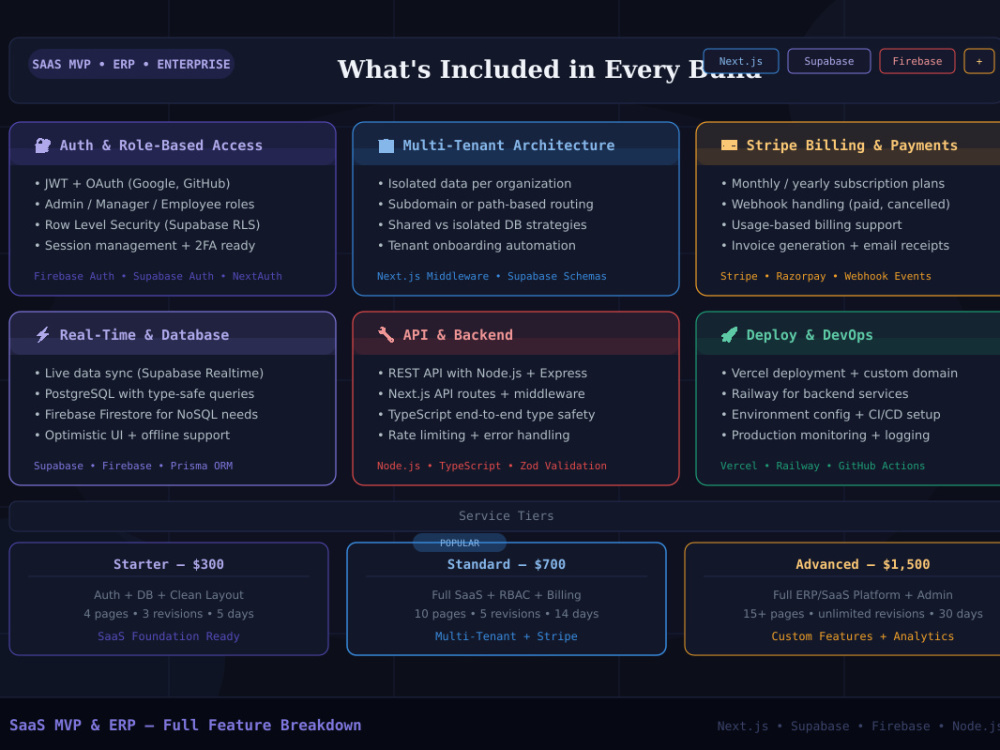Click the Stripe Billing & Payments title

point(851,145)
